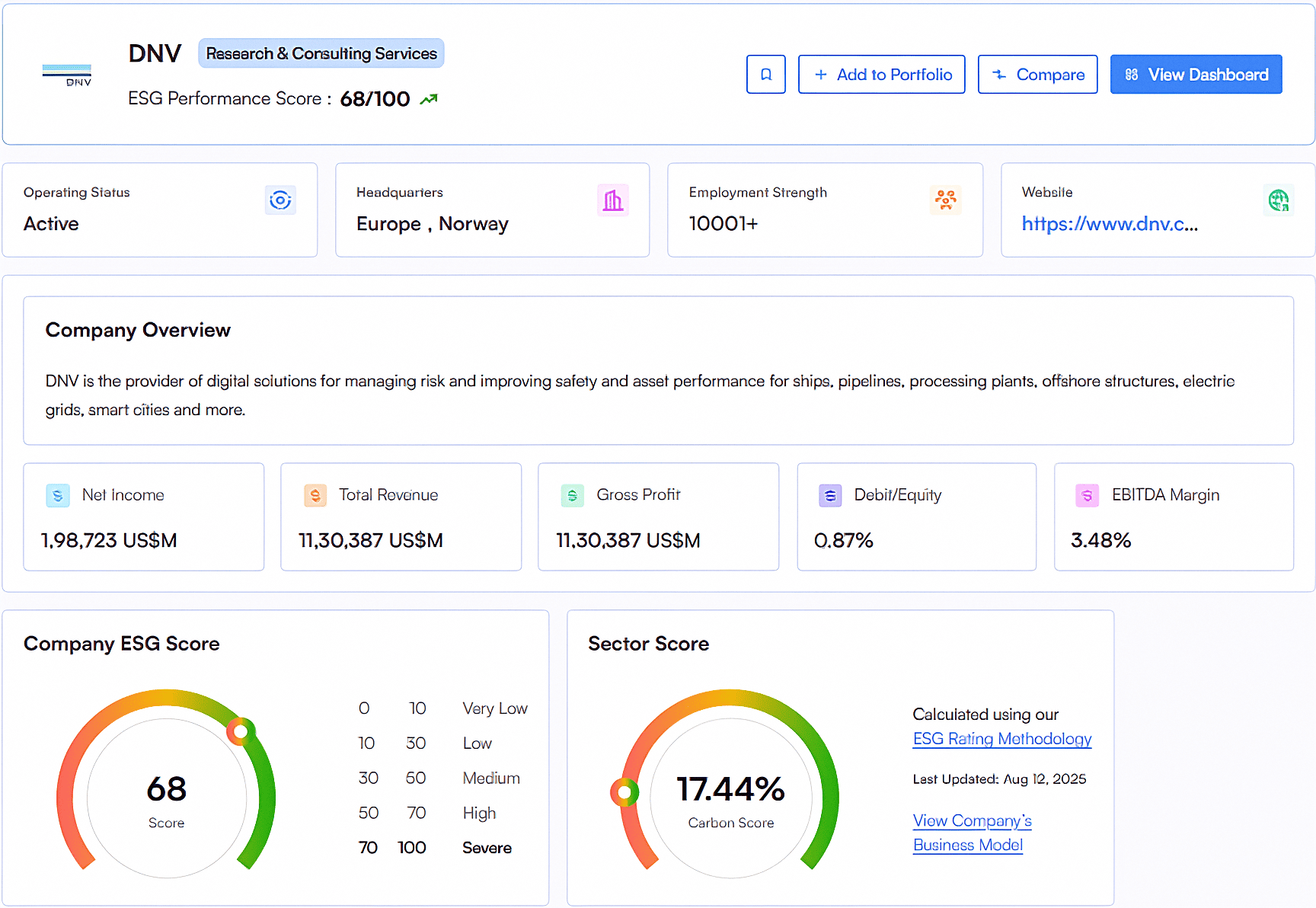Select the High legend label
Image resolution: width=1316 pixels, height=908 pixels.
point(479,814)
